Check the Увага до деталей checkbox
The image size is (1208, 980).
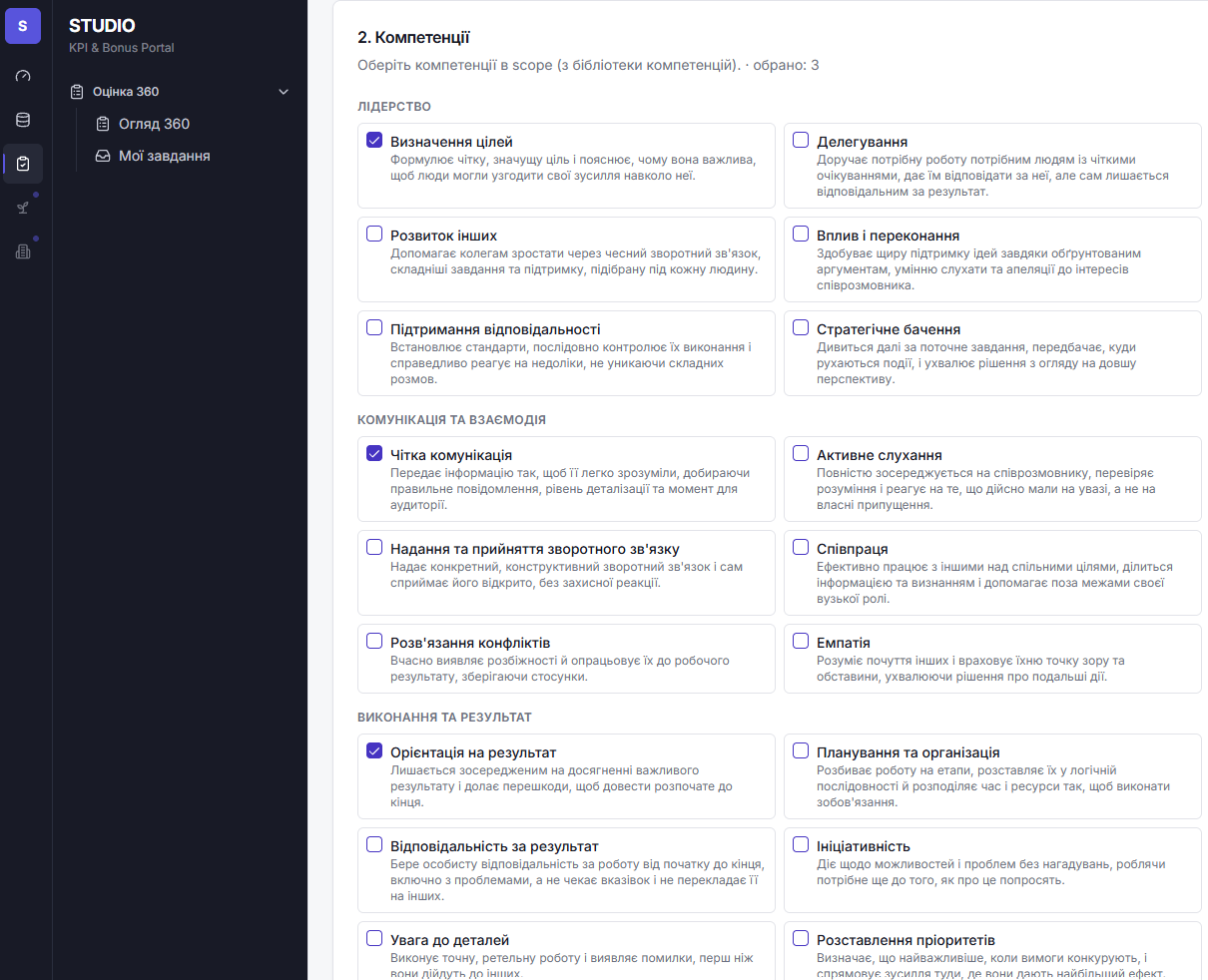(374, 939)
